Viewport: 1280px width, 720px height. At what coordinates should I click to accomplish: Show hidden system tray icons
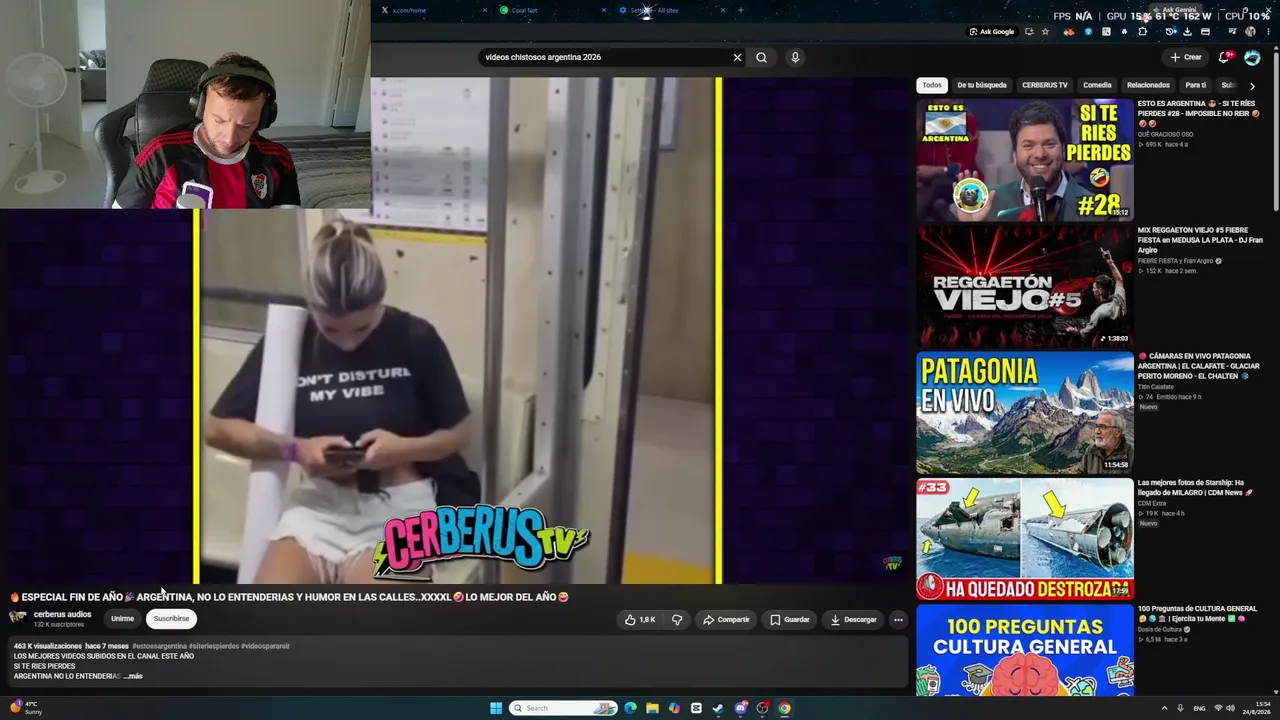(x=1164, y=708)
